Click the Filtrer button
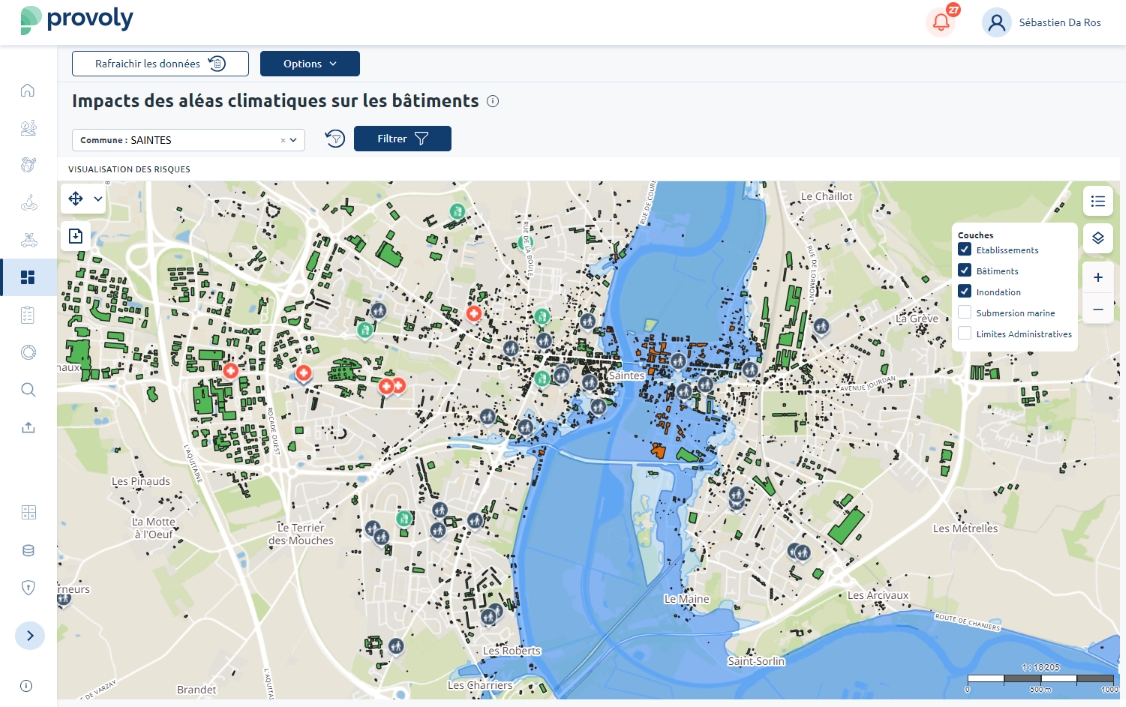Viewport: 1126px width, 707px height. (x=402, y=139)
